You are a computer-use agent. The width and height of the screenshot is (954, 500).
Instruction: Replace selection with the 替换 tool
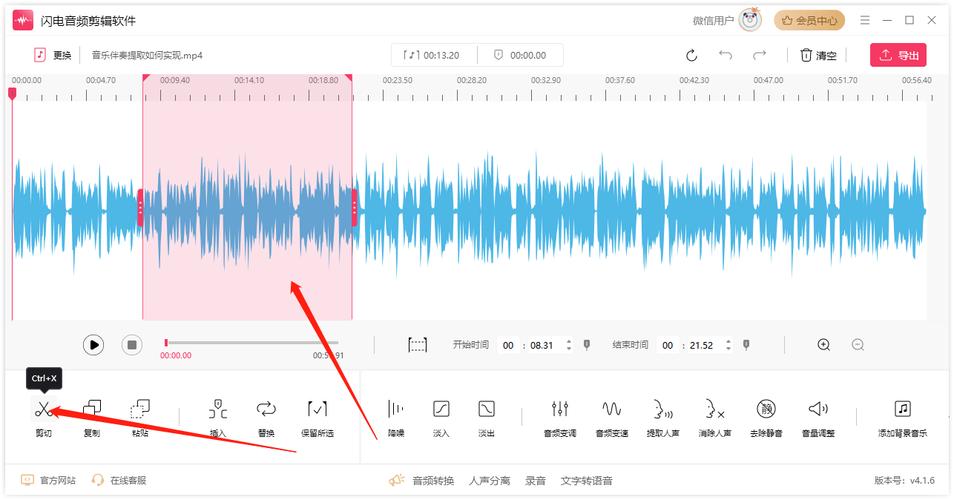(x=266, y=417)
